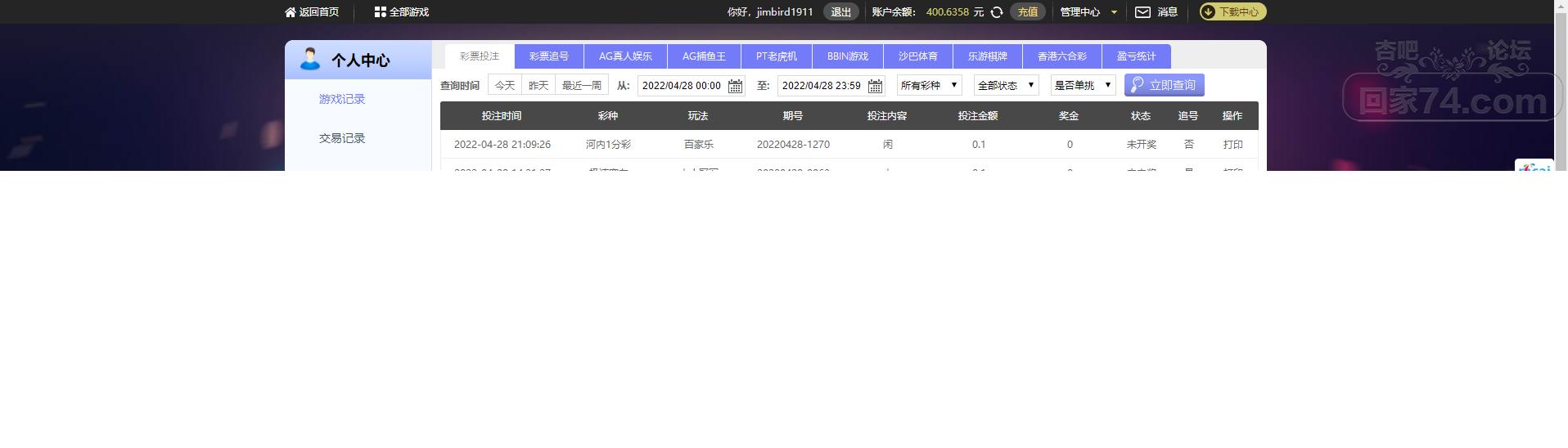Click the 百家乐 cell

coord(699,145)
